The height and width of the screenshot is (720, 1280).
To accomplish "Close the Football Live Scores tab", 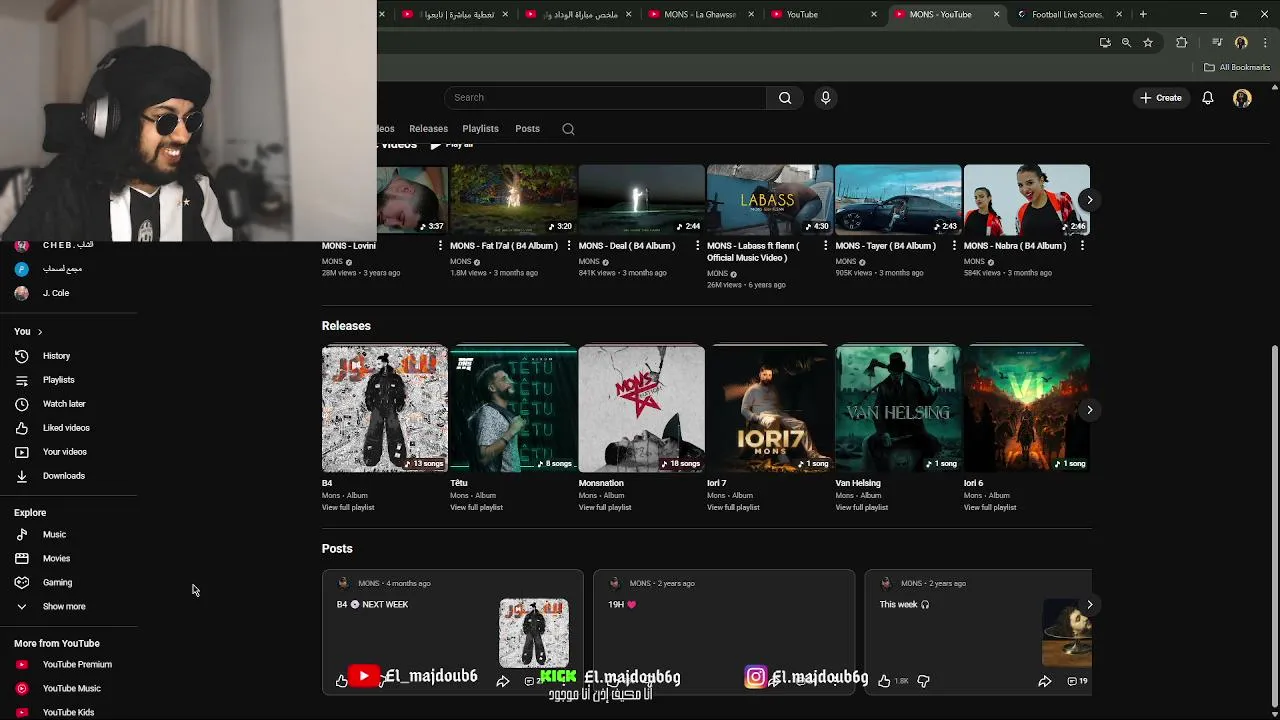I will point(1119,14).
